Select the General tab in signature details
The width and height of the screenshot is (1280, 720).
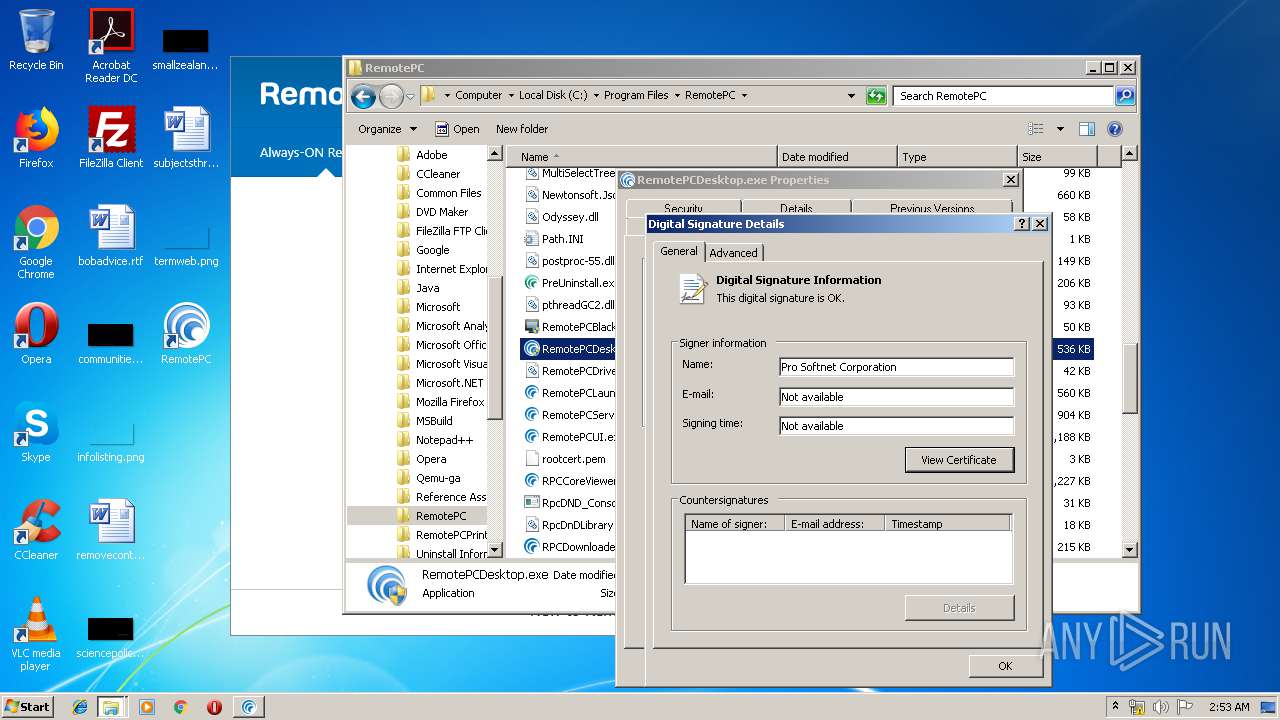click(679, 251)
